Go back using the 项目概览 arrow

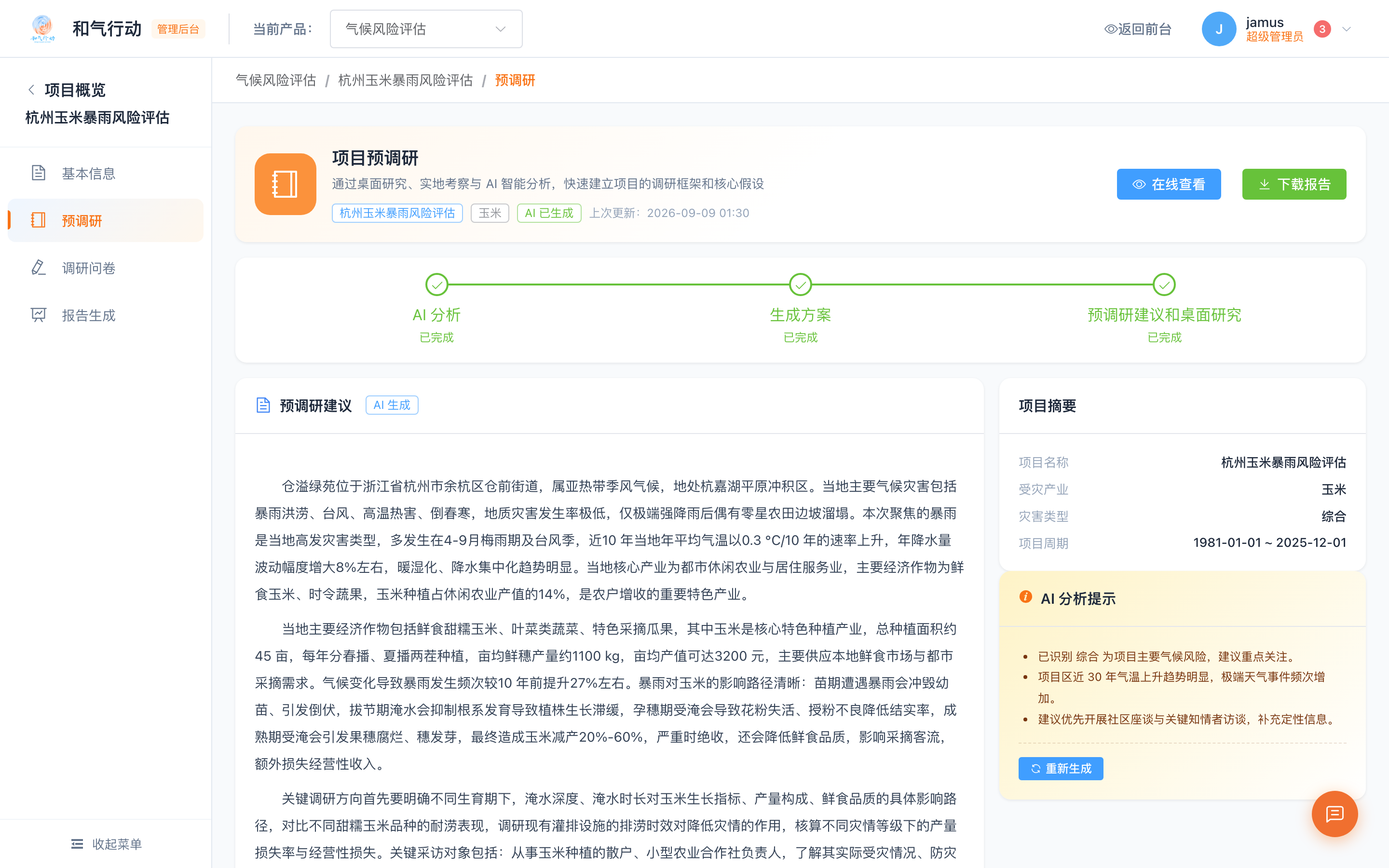click(31, 90)
